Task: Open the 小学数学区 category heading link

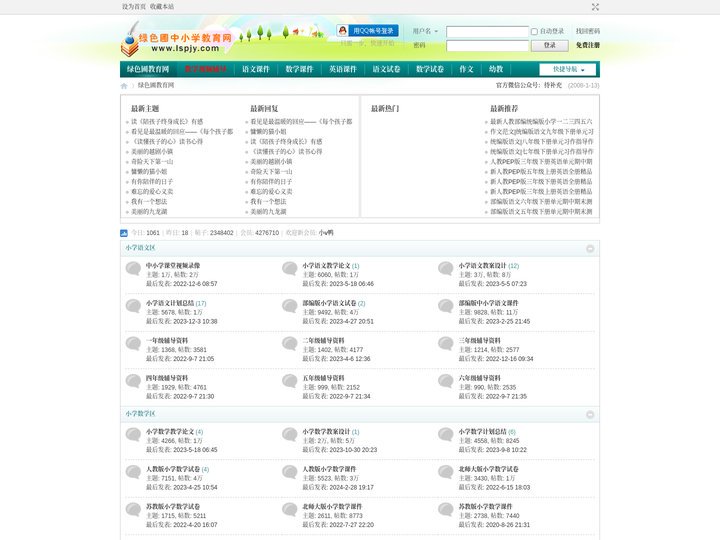Action: (x=141, y=414)
